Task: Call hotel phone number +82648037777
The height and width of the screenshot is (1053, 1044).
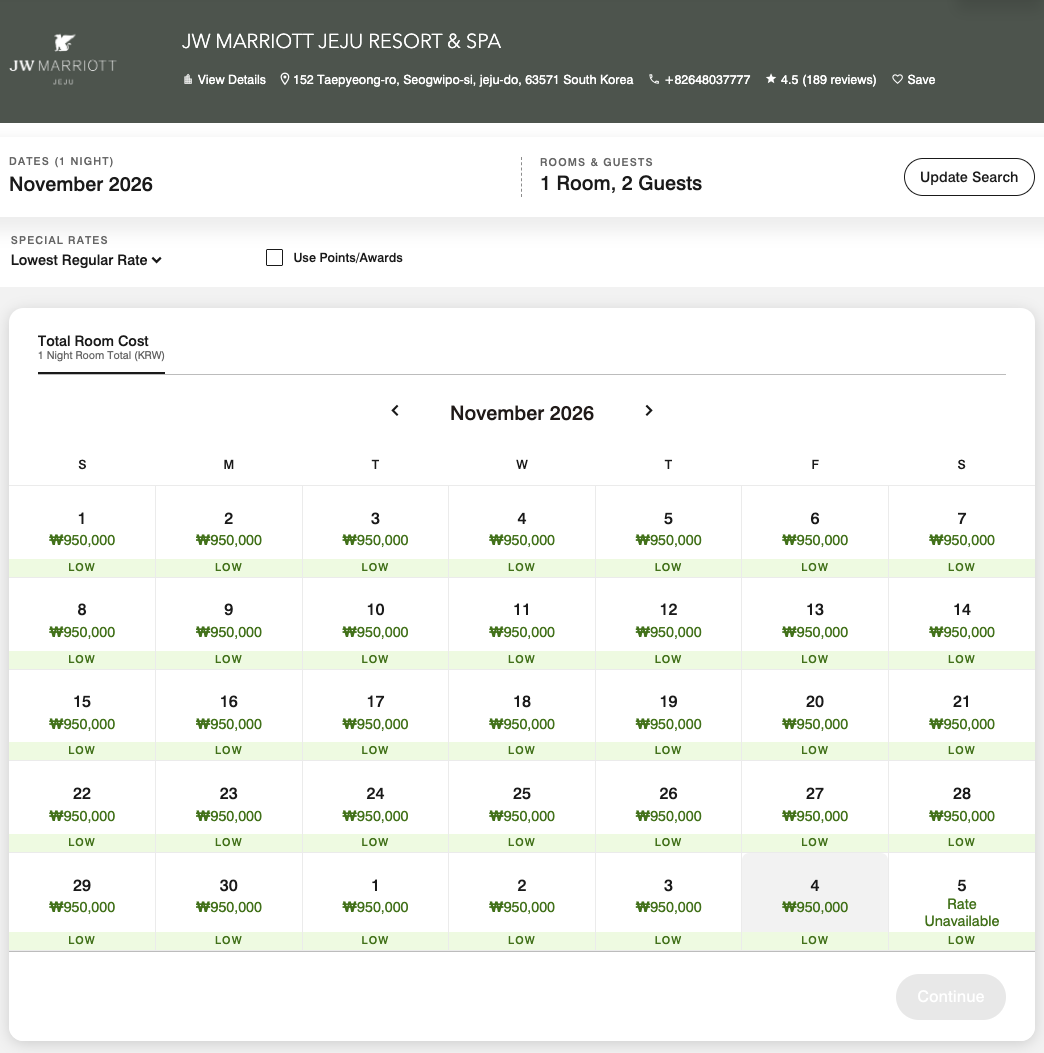Action: [x=700, y=79]
